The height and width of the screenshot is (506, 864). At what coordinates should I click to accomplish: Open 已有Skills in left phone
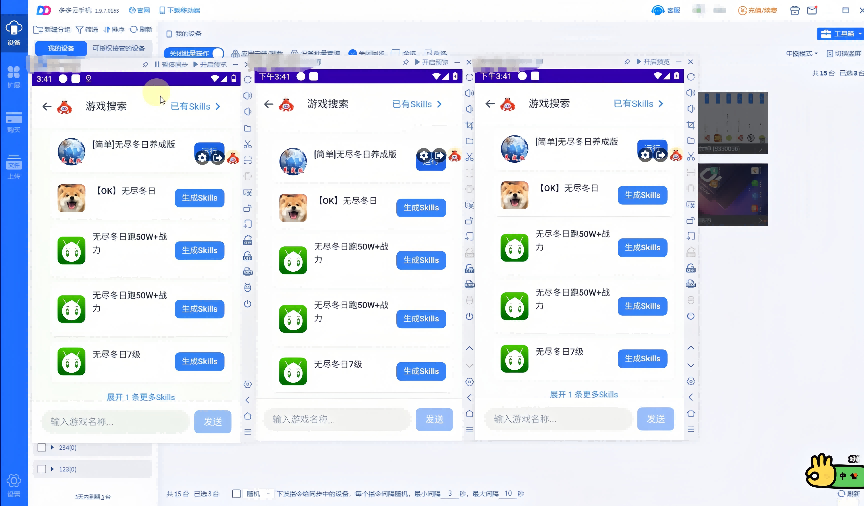196,106
